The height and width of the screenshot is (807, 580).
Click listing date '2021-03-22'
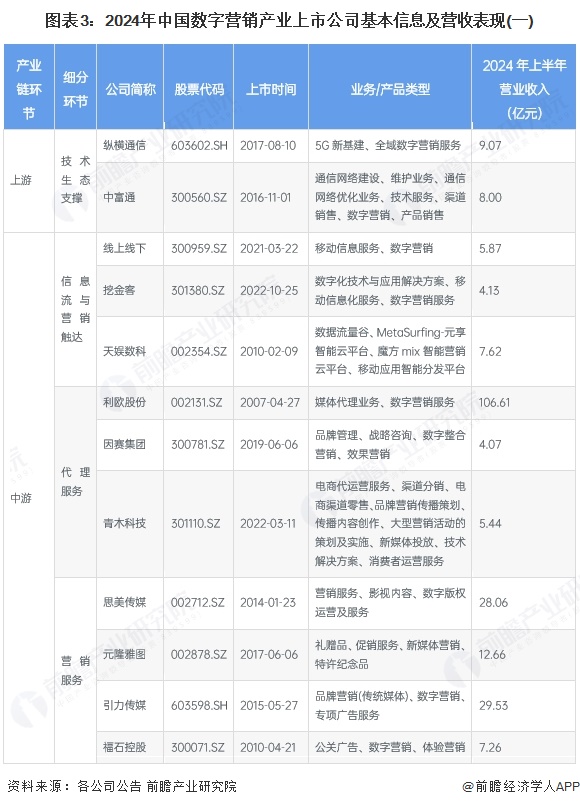(269, 248)
